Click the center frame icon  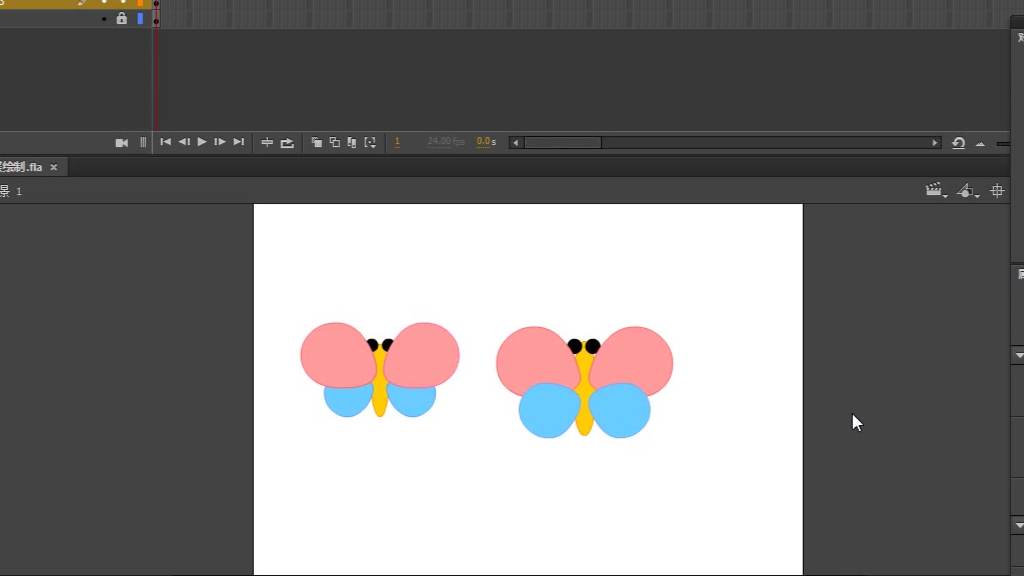[x=267, y=143]
